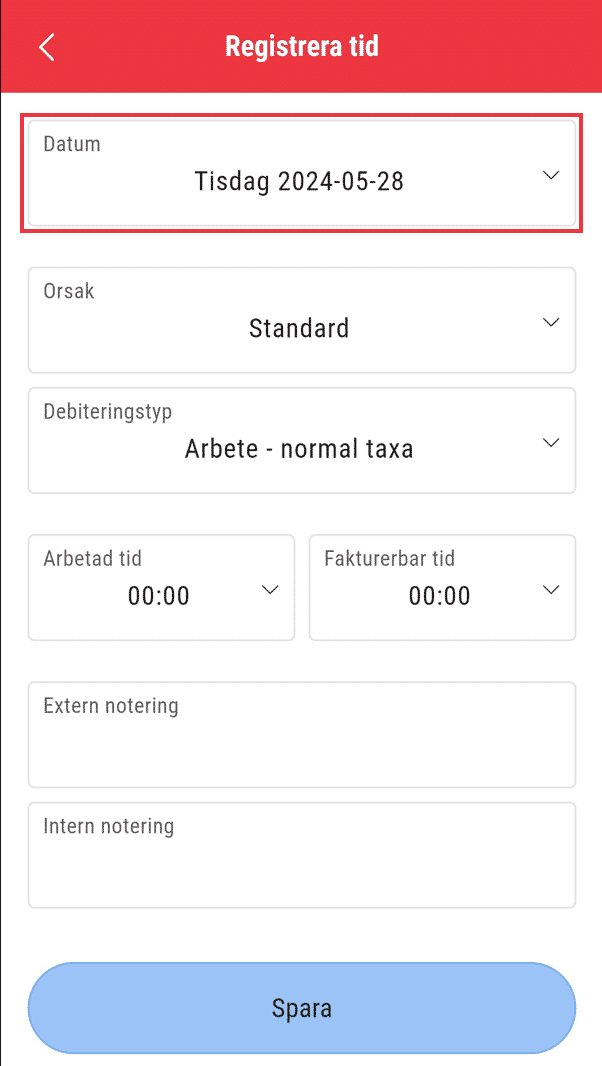Click the 00:00 value under Fakturerbar tid

(439, 596)
